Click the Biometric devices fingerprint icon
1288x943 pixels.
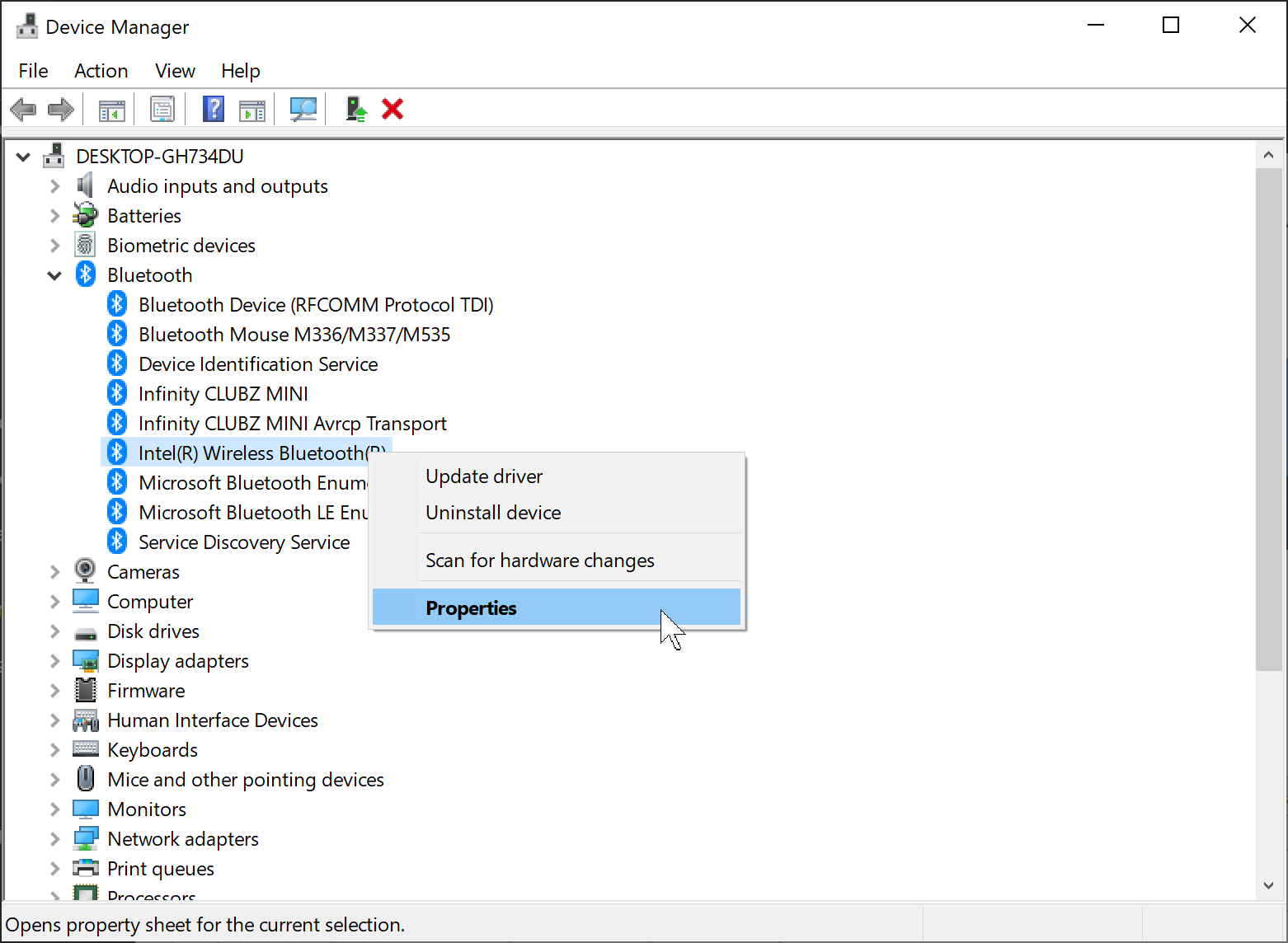click(85, 245)
